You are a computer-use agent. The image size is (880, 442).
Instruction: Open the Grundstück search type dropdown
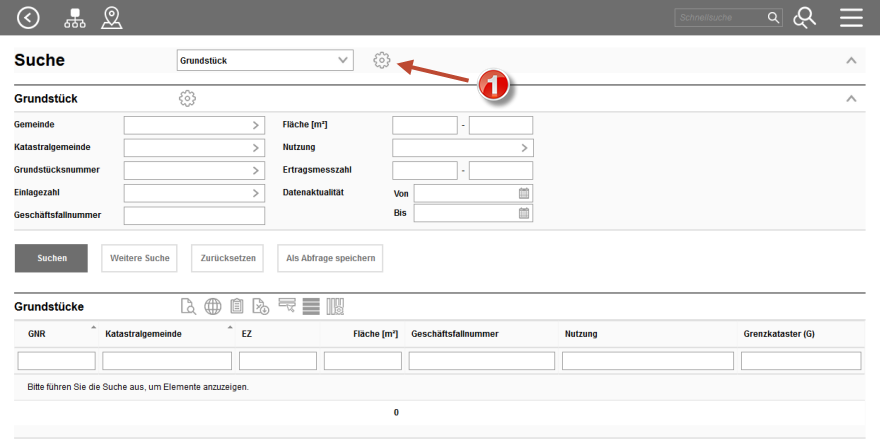pyautogui.click(x=265, y=61)
